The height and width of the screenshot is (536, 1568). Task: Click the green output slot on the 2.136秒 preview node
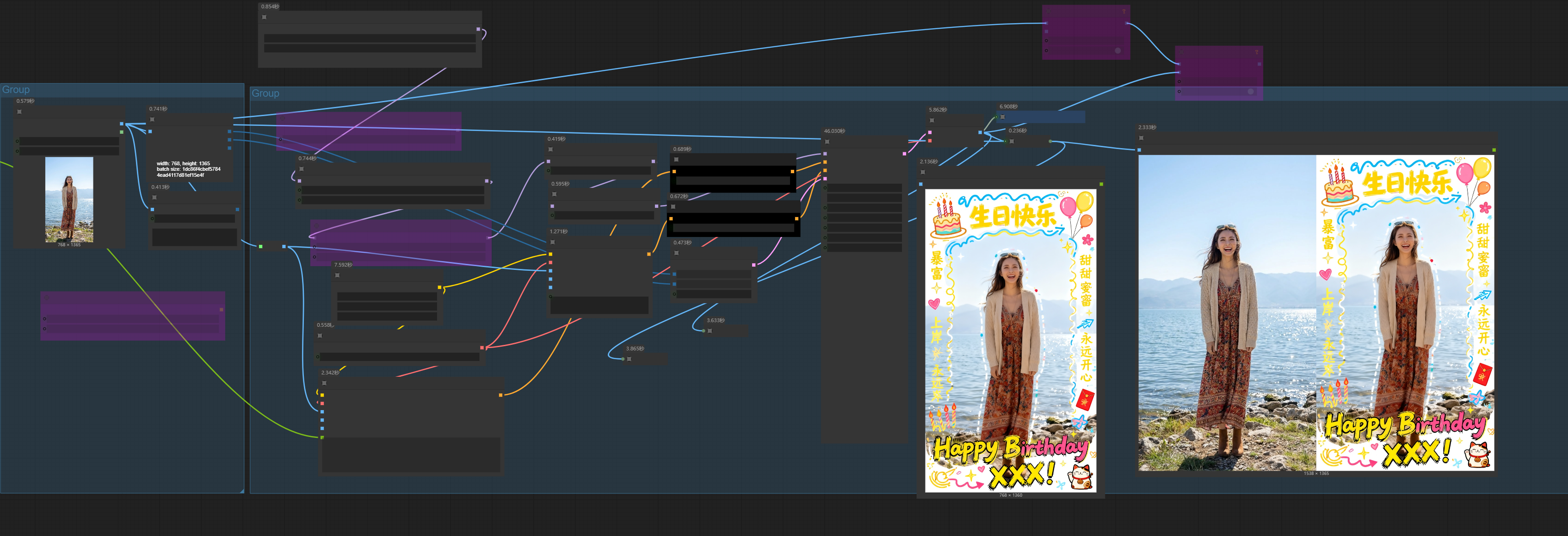pyautogui.click(x=1101, y=184)
